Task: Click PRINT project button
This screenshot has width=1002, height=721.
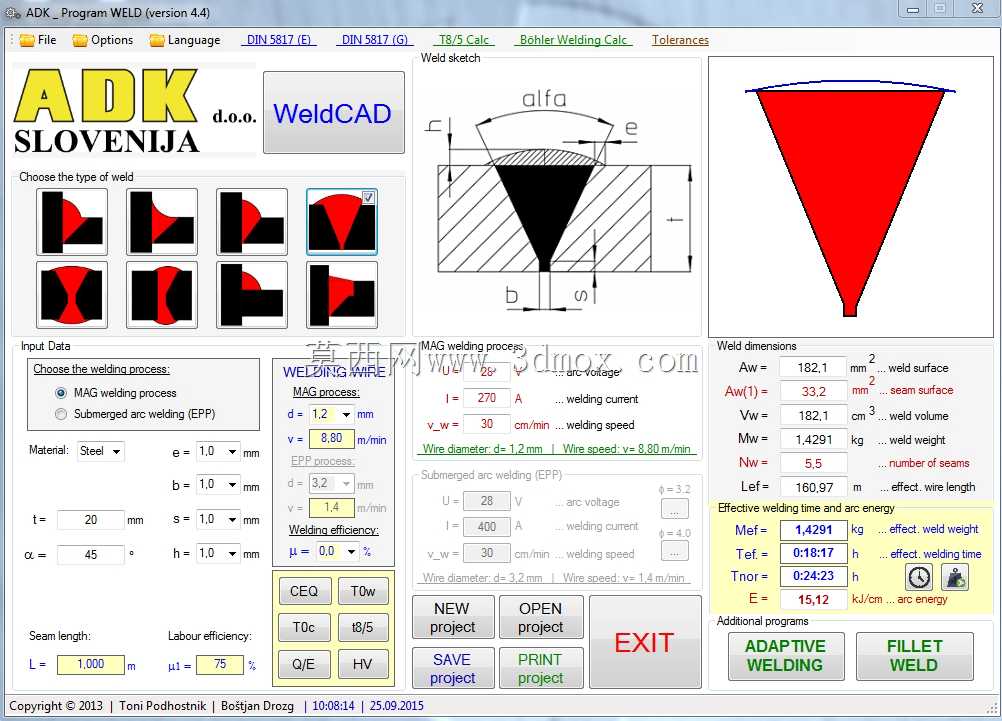Action: [x=541, y=668]
